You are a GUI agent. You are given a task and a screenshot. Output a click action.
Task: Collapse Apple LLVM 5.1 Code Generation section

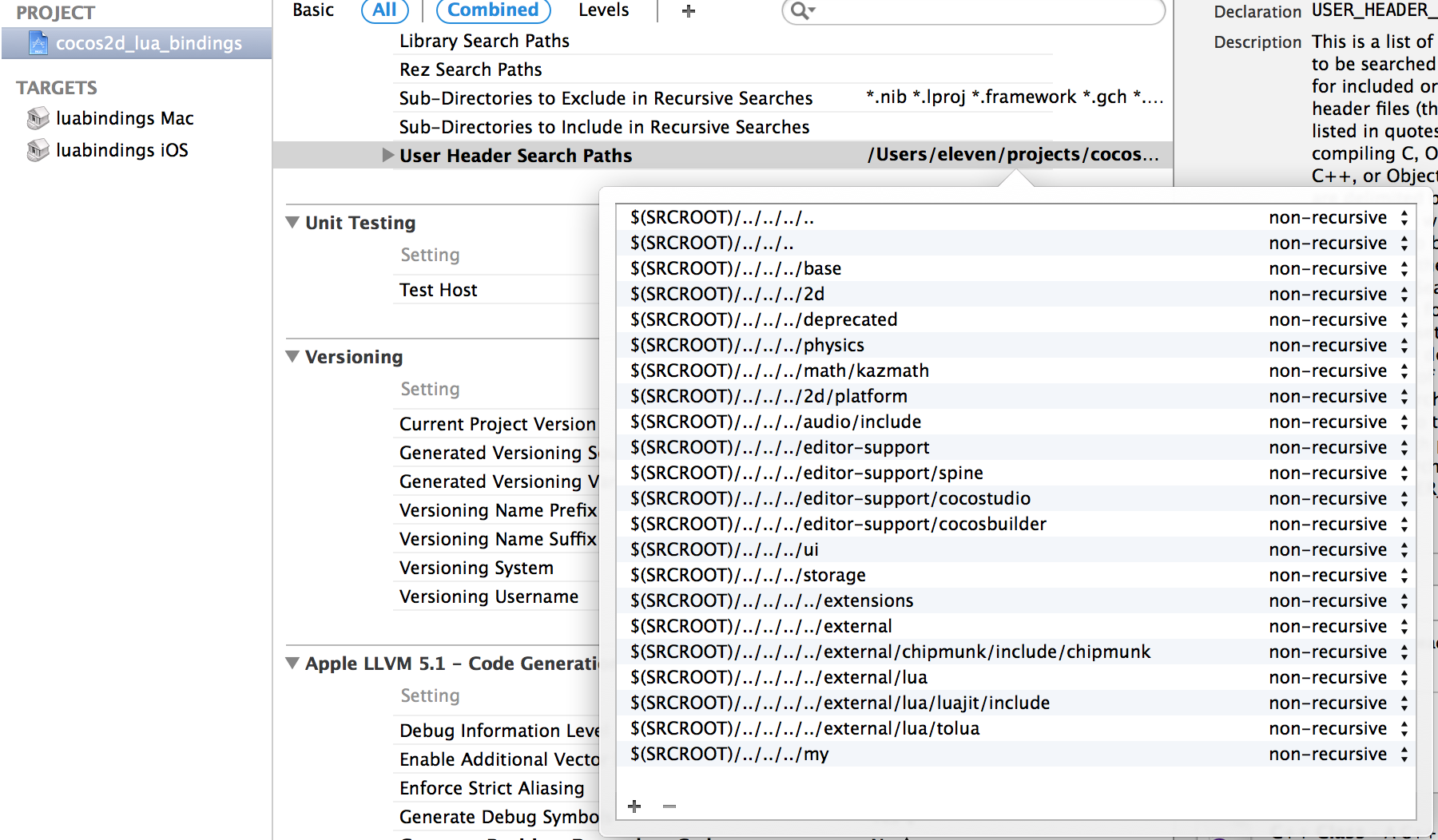pos(293,663)
